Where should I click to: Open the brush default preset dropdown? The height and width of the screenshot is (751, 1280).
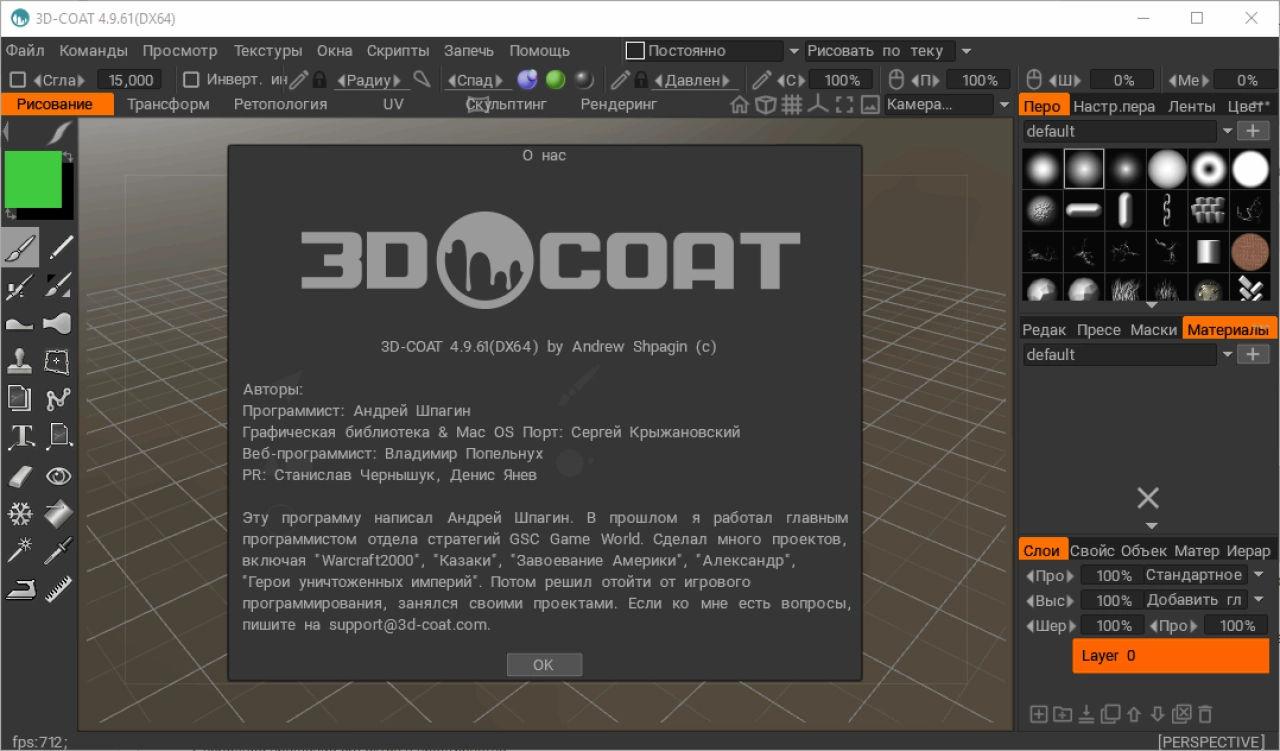1227,131
